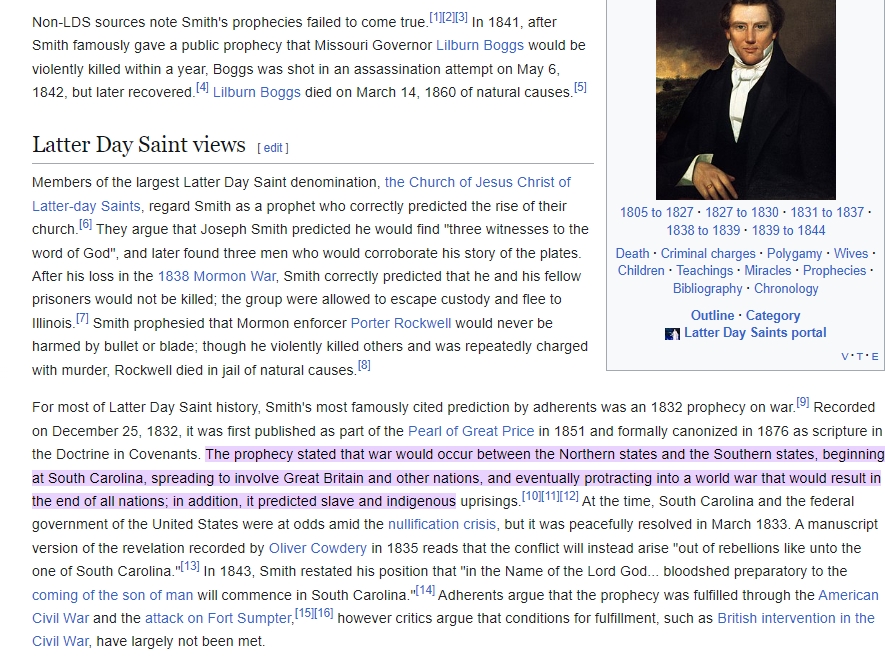Open citation reference [10]
The image size is (885, 666).
531,496
